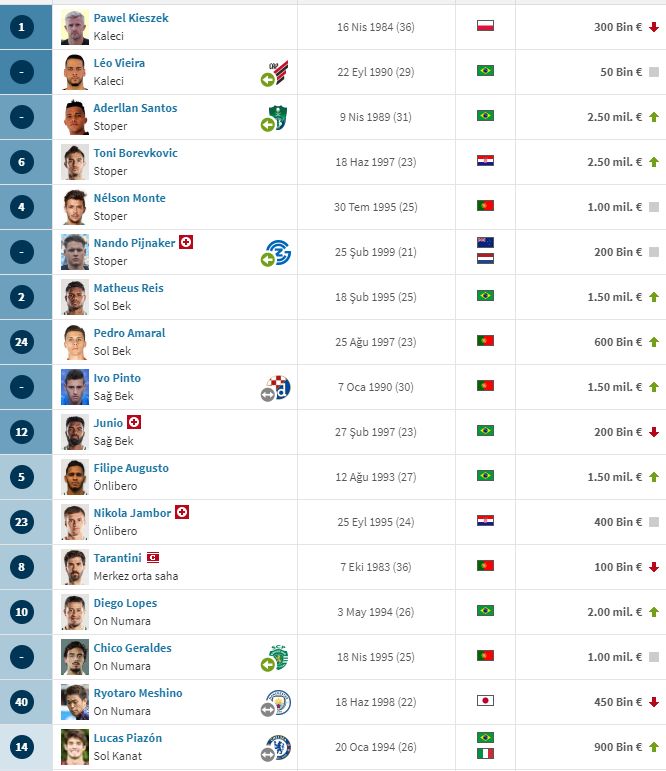666x771 pixels.
Task: Open Toni Borevkovic's player profile link
Action: coord(135,153)
